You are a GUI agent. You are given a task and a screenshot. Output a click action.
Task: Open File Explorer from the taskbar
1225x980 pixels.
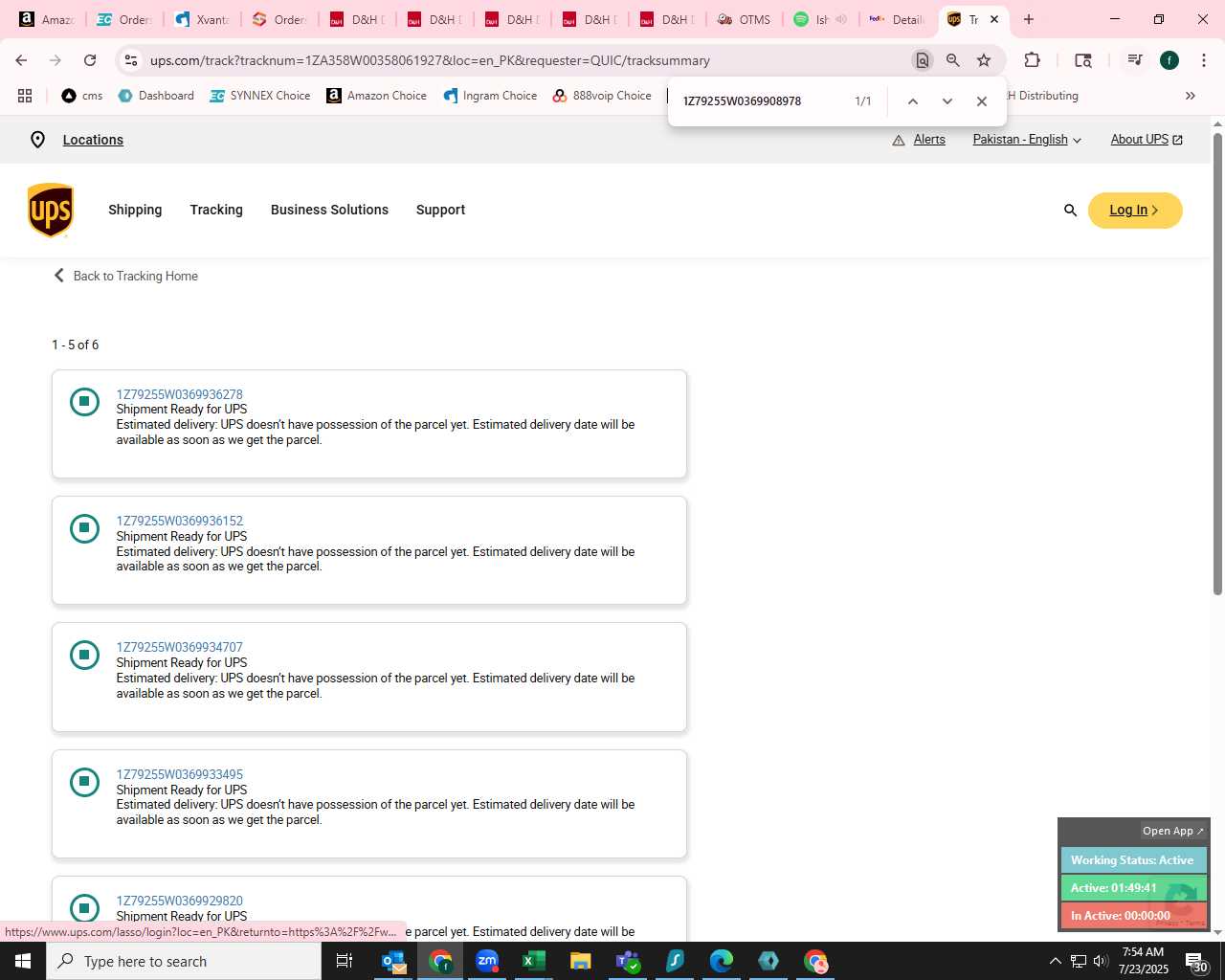pyautogui.click(x=580, y=961)
